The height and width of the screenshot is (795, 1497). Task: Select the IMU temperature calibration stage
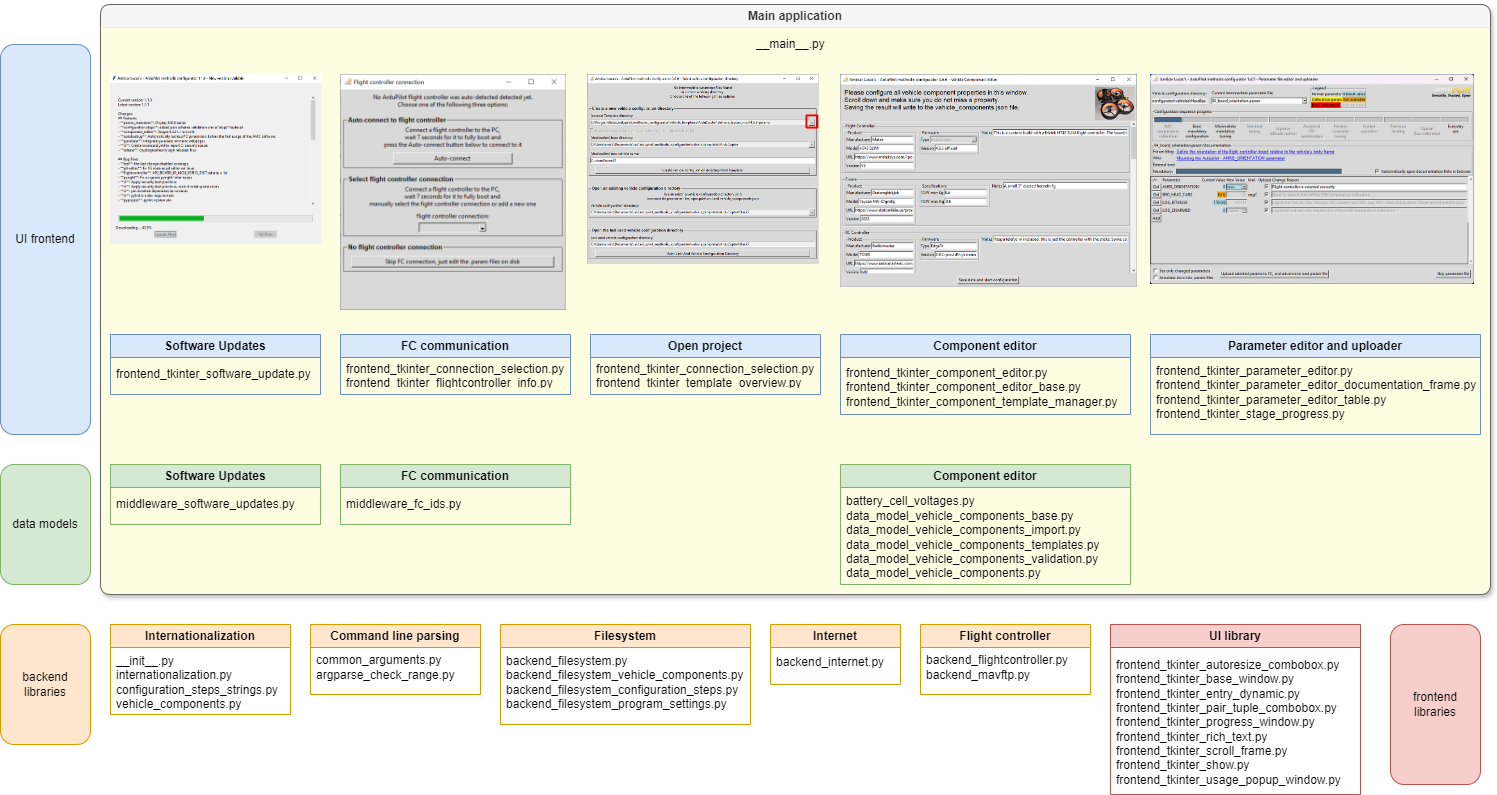coord(1168,131)
